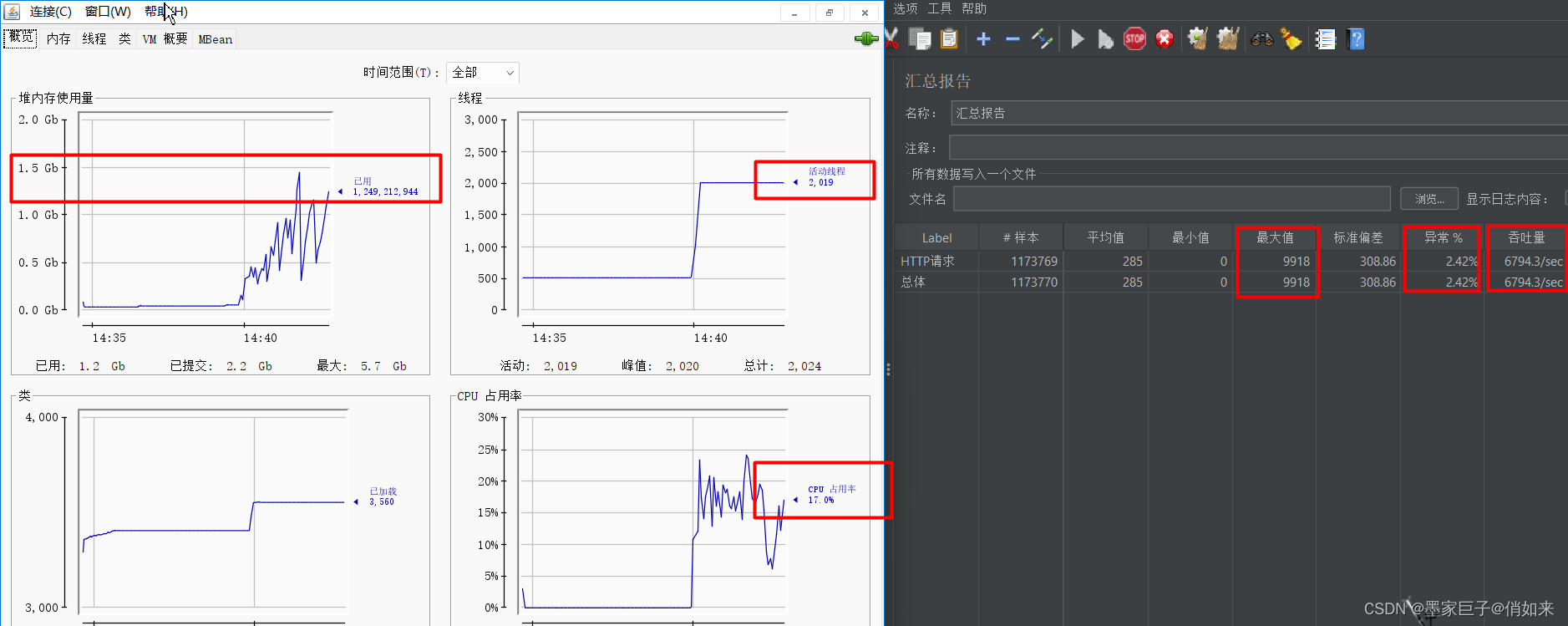The height and width of the screenshot is (626, 1568).
Task: Click the 308.86 cell in HTTP请求 row
Action: tap(1358, 262)
